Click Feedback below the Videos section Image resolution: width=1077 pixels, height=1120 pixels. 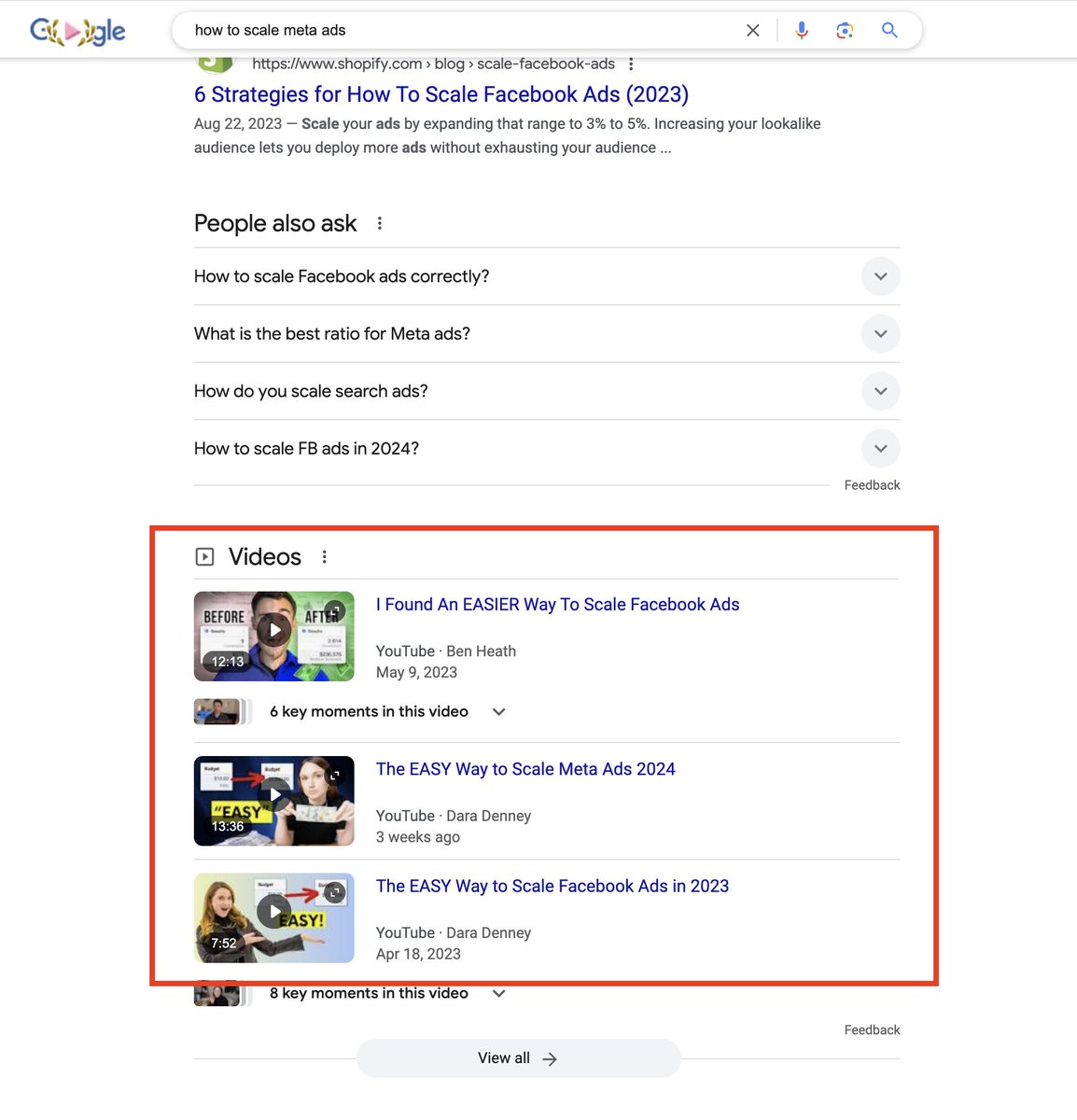coord(872,1030)
